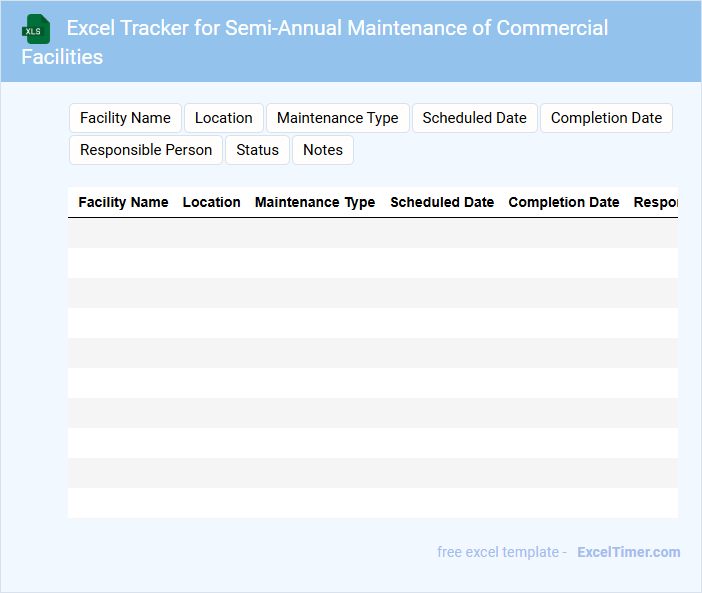The width and height of the screenshot is (702, 593).
Task: Click the green XLS file icon
Action: pos(36,29)
